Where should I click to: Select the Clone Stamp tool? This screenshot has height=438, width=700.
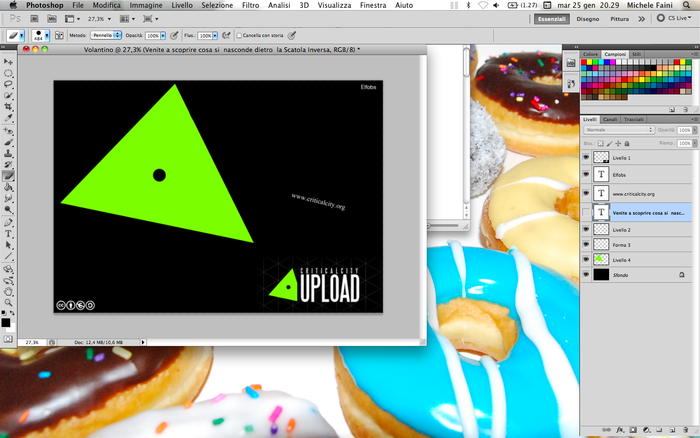(x=8, y=154)
